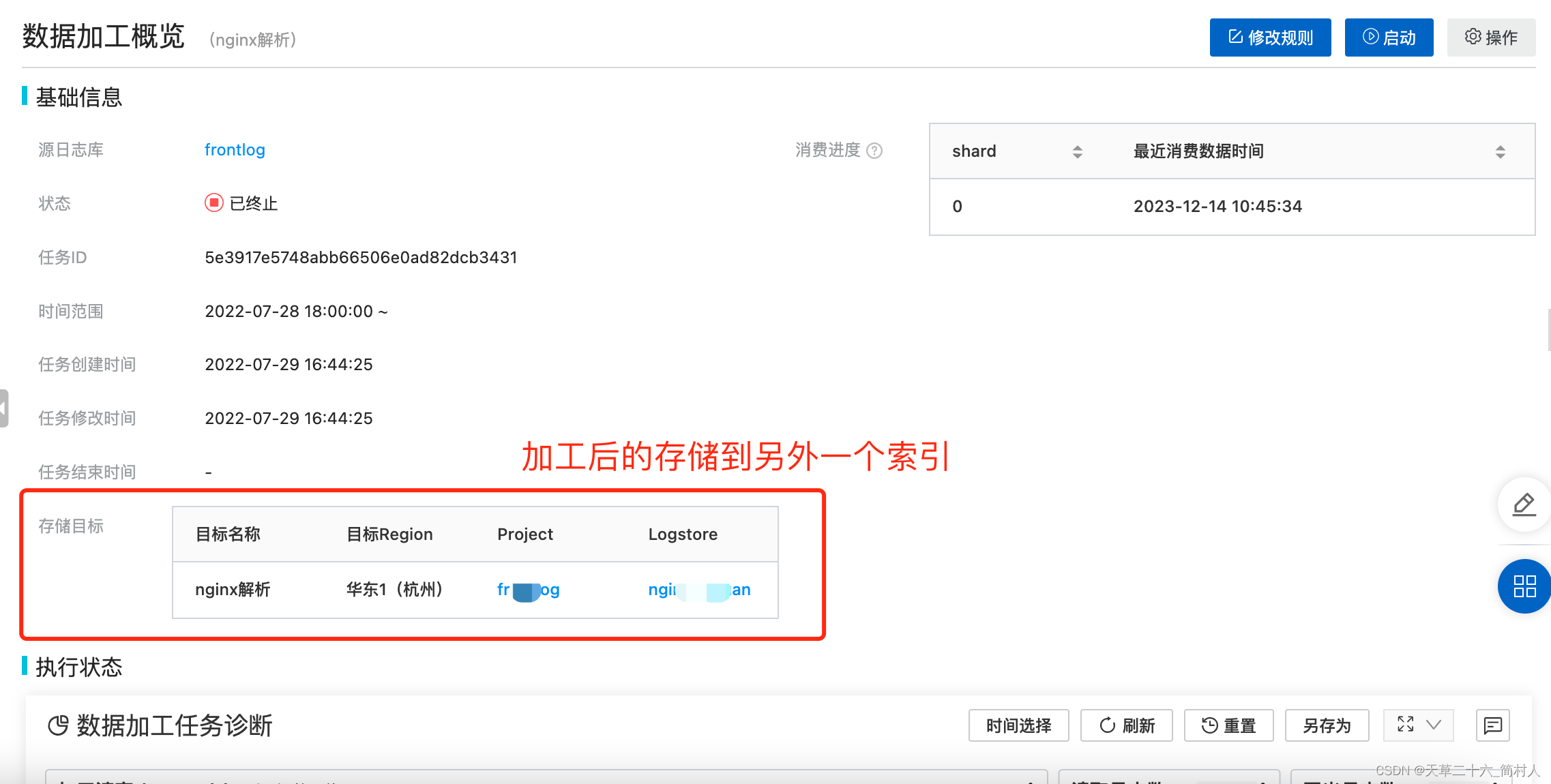Click the 数据加工任务诊断 pie chart icon

(58, 725)
